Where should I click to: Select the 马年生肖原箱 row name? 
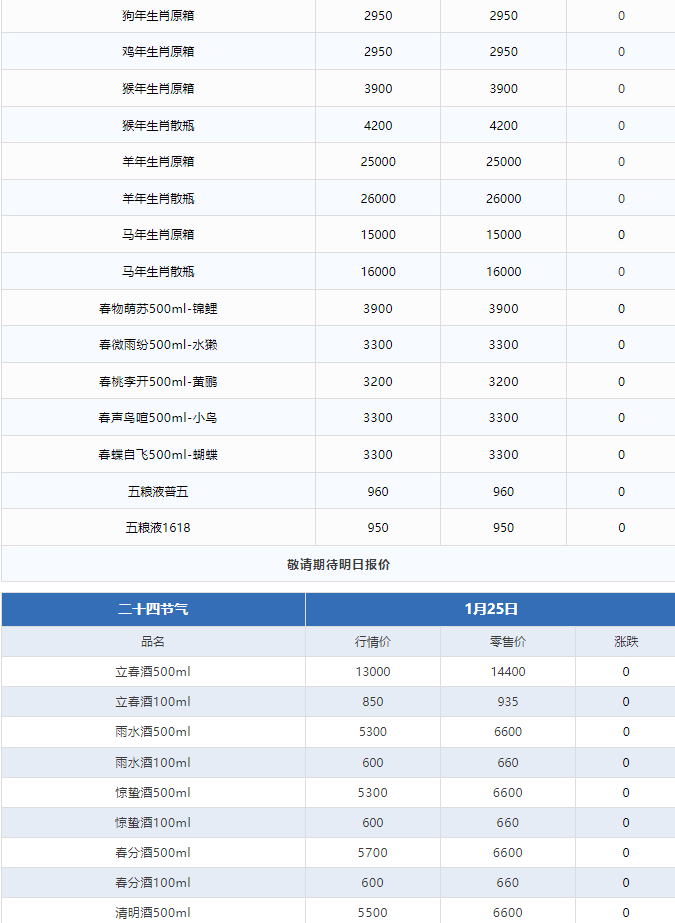(158, 235)
